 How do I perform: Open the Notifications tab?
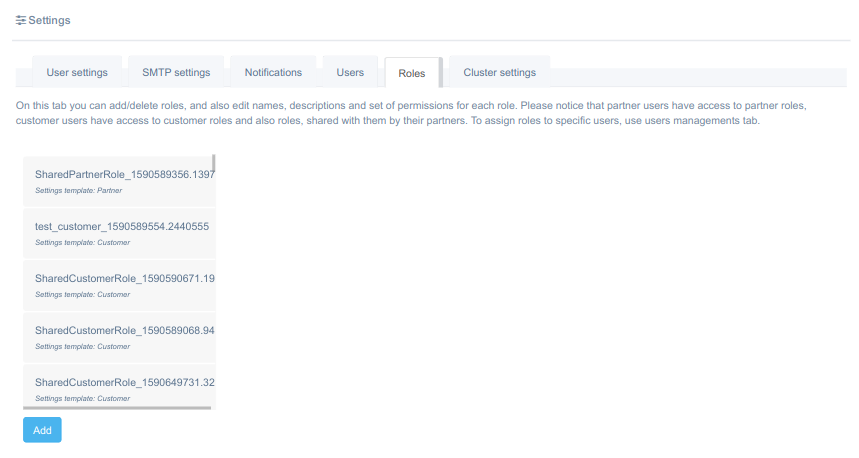click(x=273, y=72)
